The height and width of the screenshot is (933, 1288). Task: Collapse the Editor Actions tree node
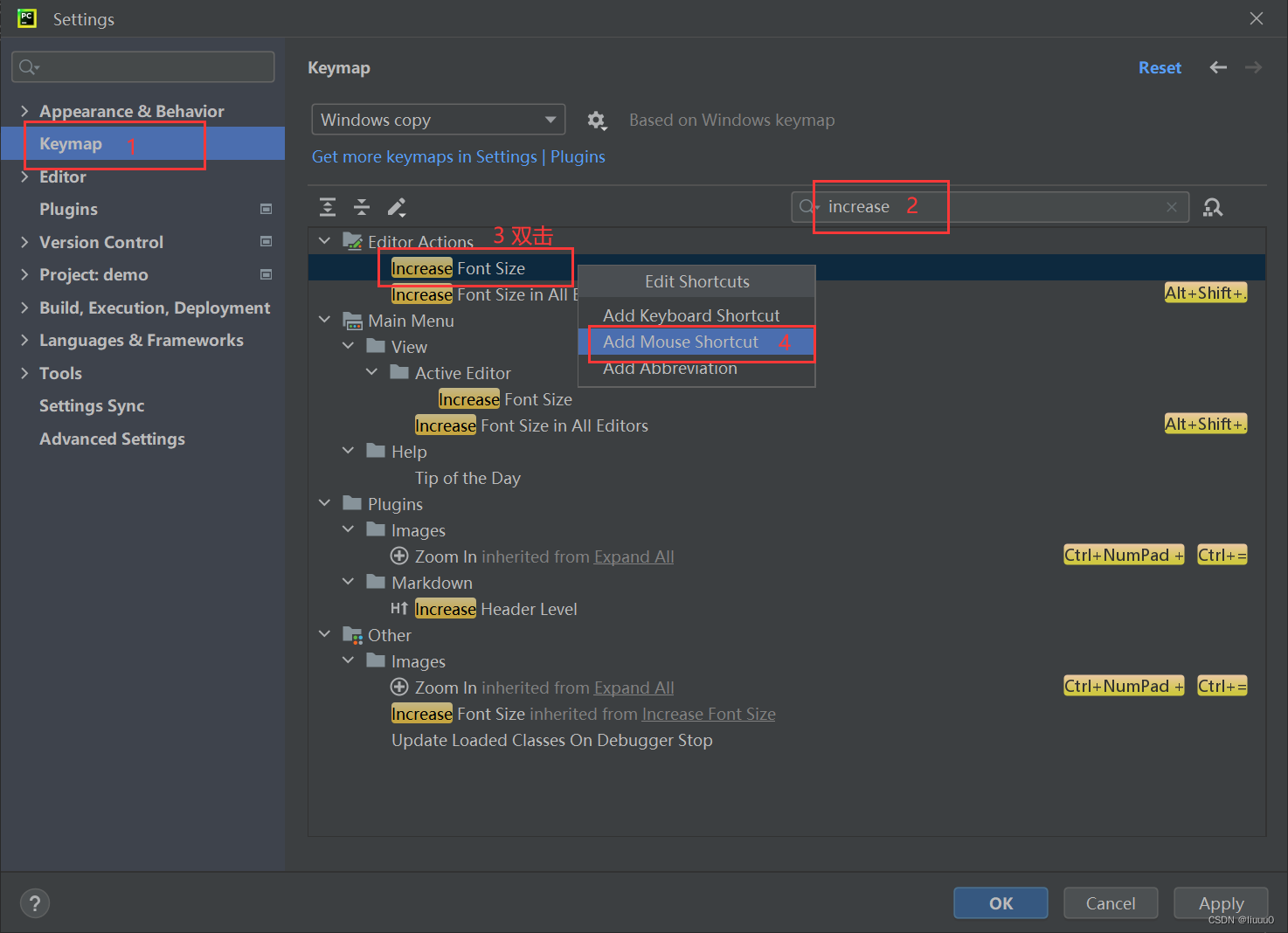[x=324, y=239]
